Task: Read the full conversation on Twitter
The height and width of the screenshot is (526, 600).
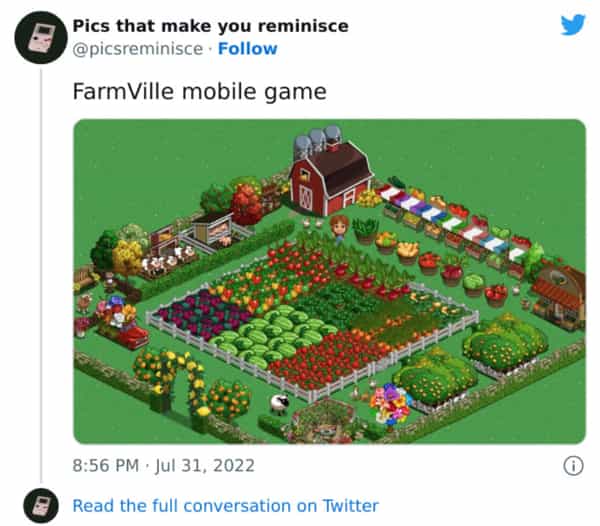Action: [x=225, y=505]
